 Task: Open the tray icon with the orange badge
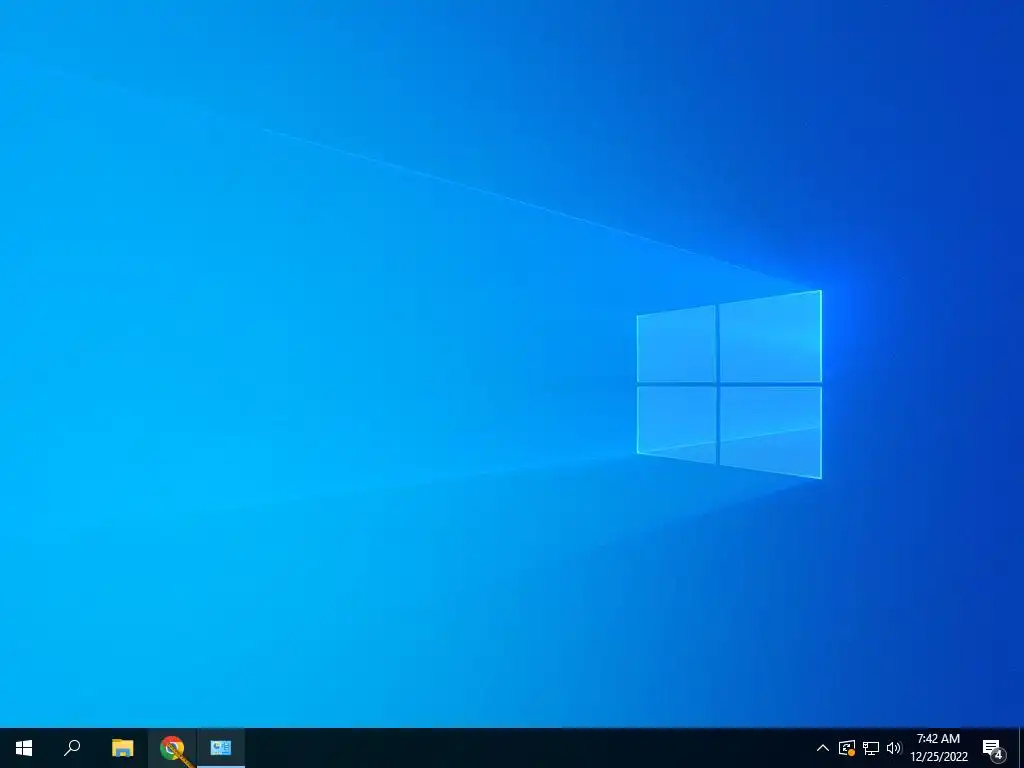[847, 748]
